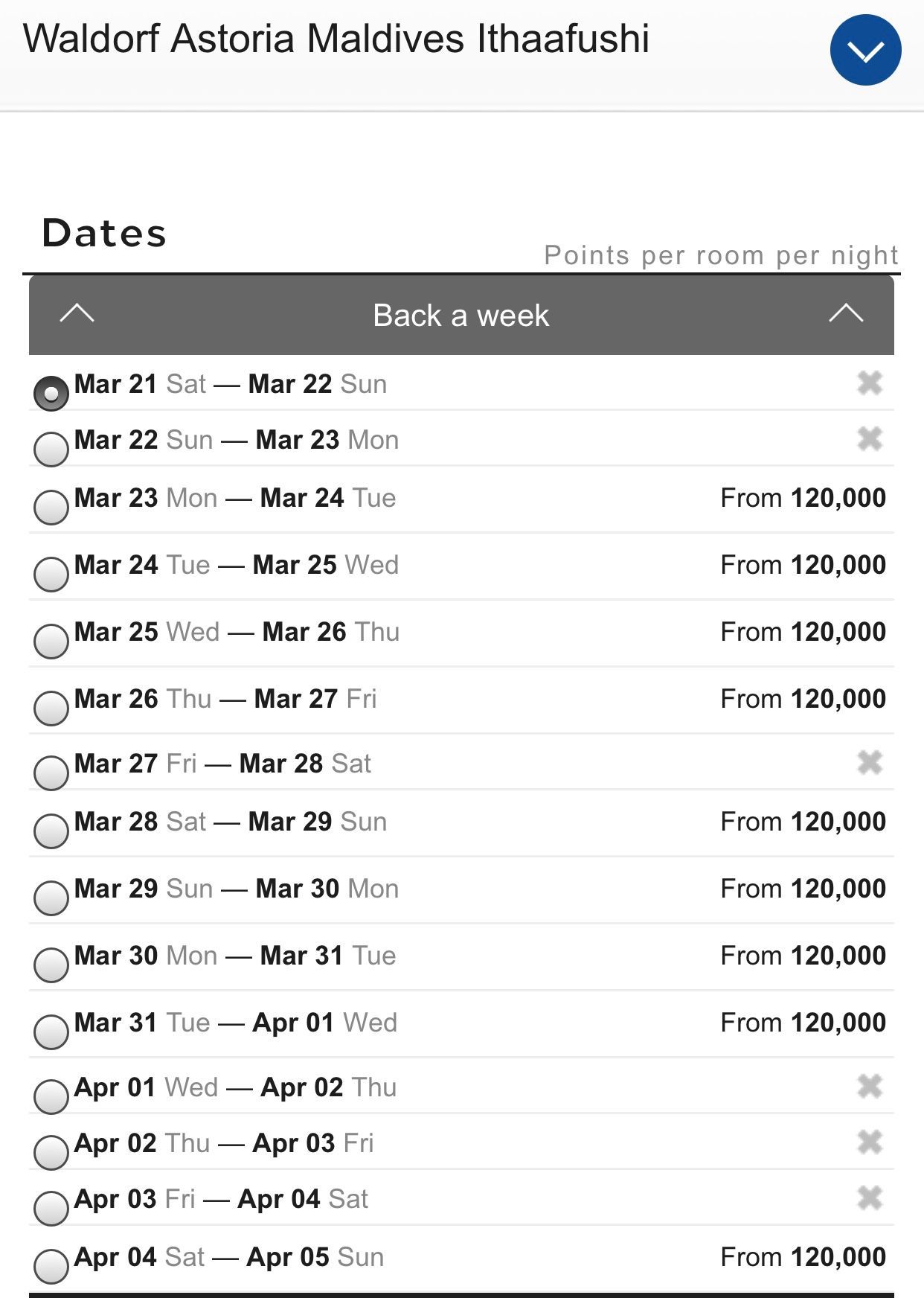Open Waldorf Astoria Maldives Ithaafushi header
924x1298 pixels.
click(x=336, y=39)
